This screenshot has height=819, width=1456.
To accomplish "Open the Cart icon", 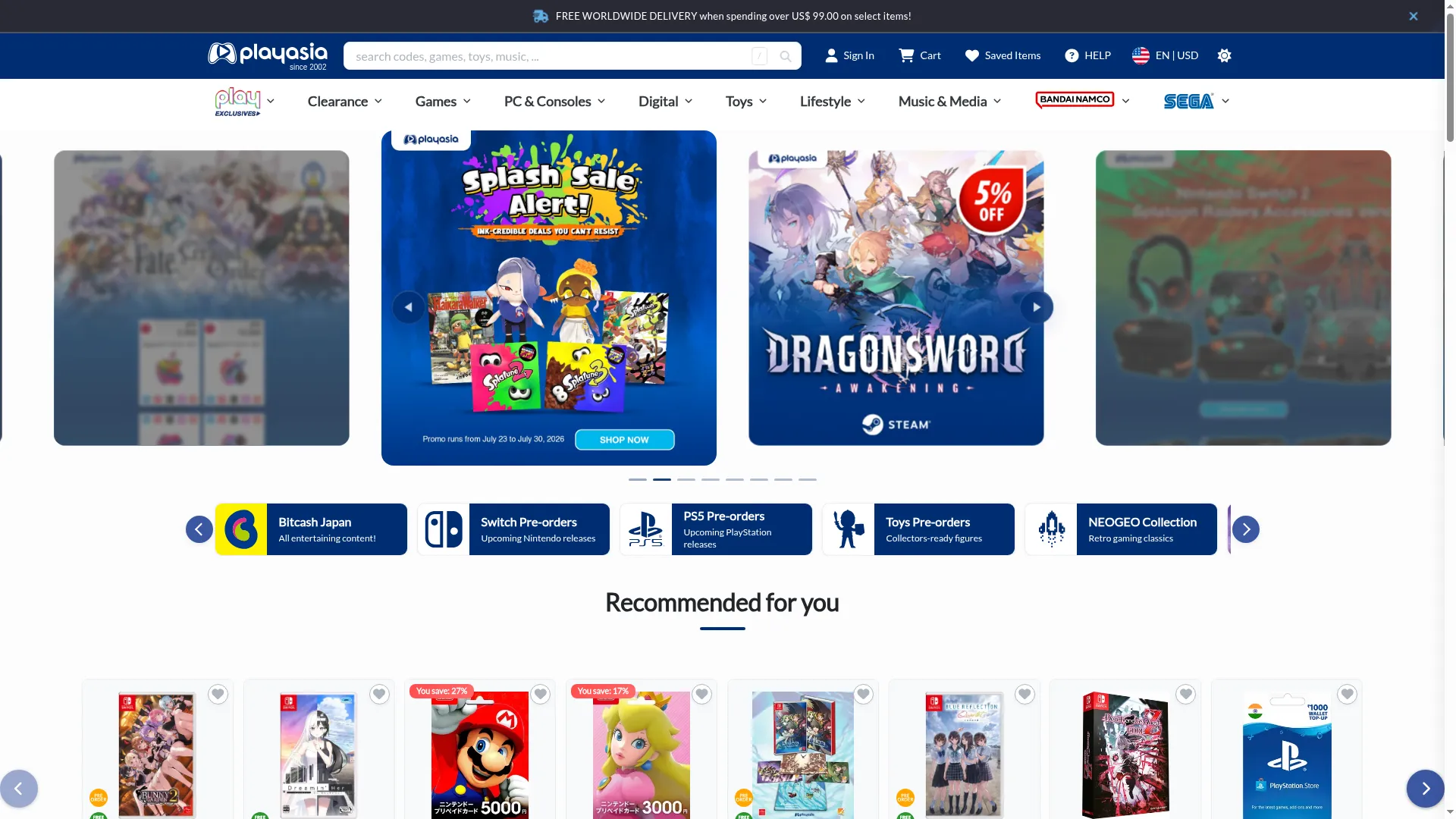I will coord(906,55).
